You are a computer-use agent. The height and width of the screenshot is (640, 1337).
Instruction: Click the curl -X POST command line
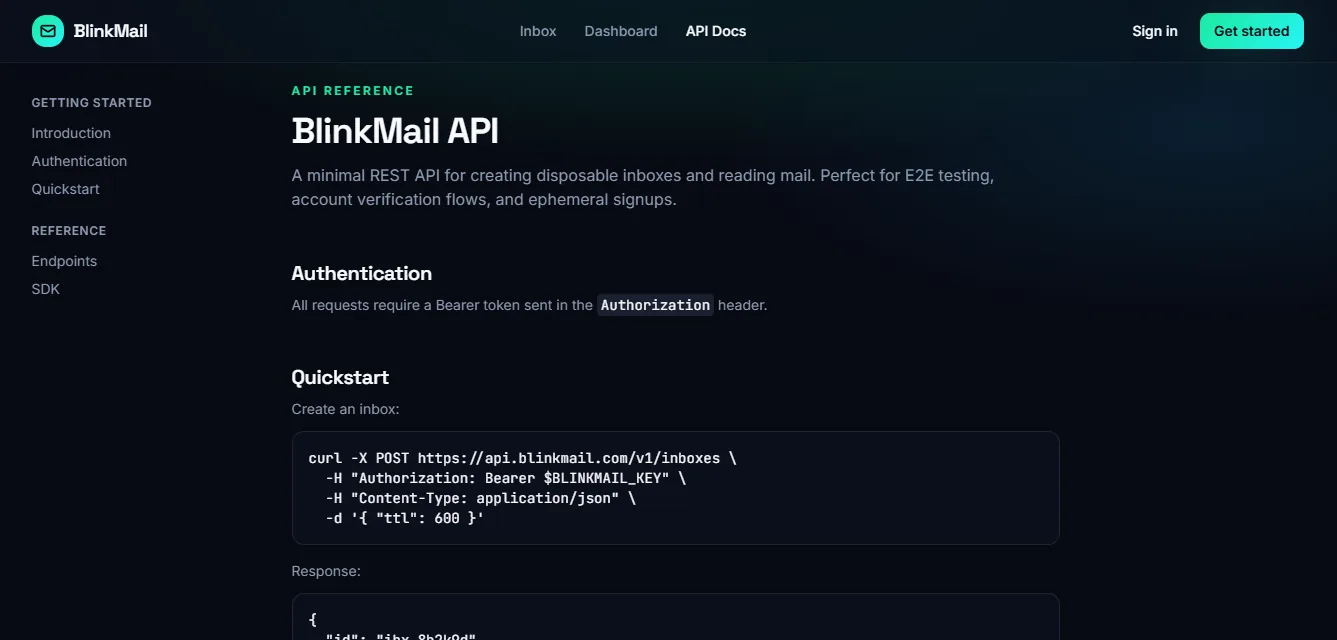tap(523, 458)
